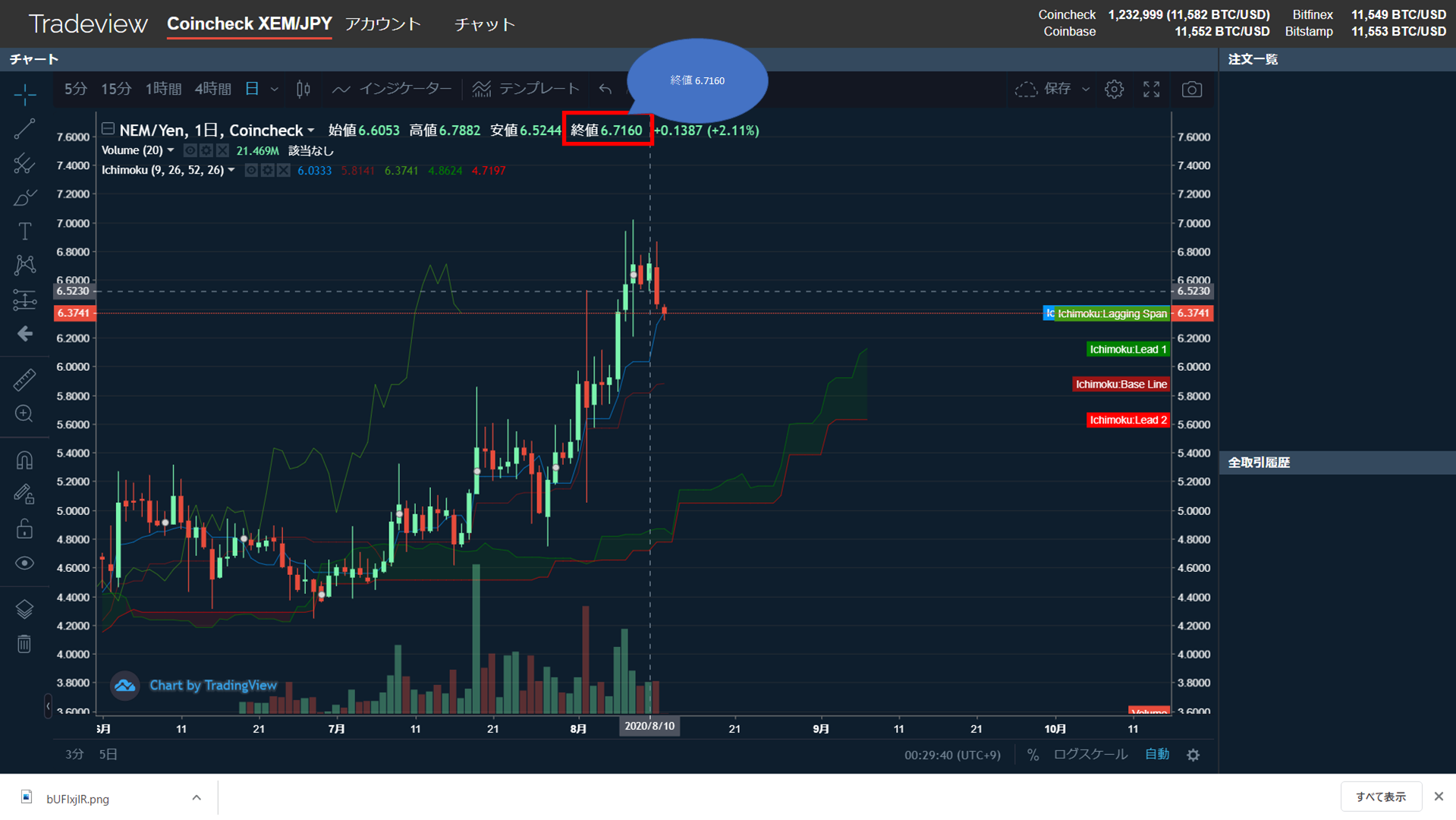Toggle ログスケール log scale
Image resolution: width=1456 pixels, height=820 pixels.
[1090, 755]
